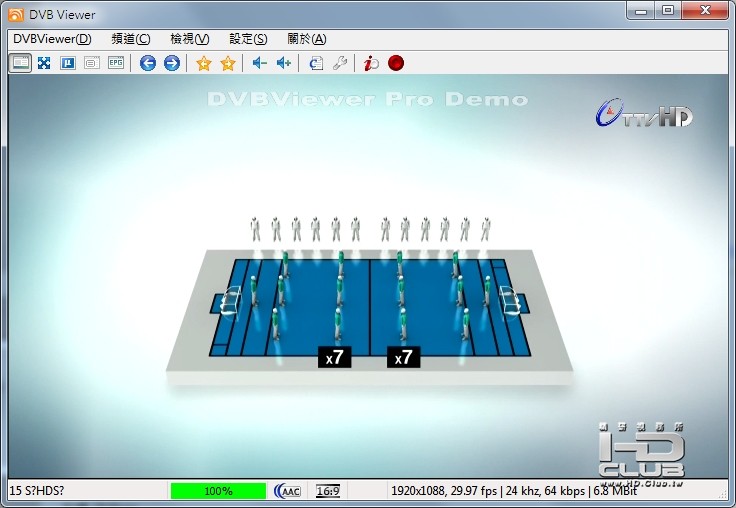This screenshot has width=736, height=508.
Task: Go to previous channel with left arrow
Action: (x=148, y=63)
